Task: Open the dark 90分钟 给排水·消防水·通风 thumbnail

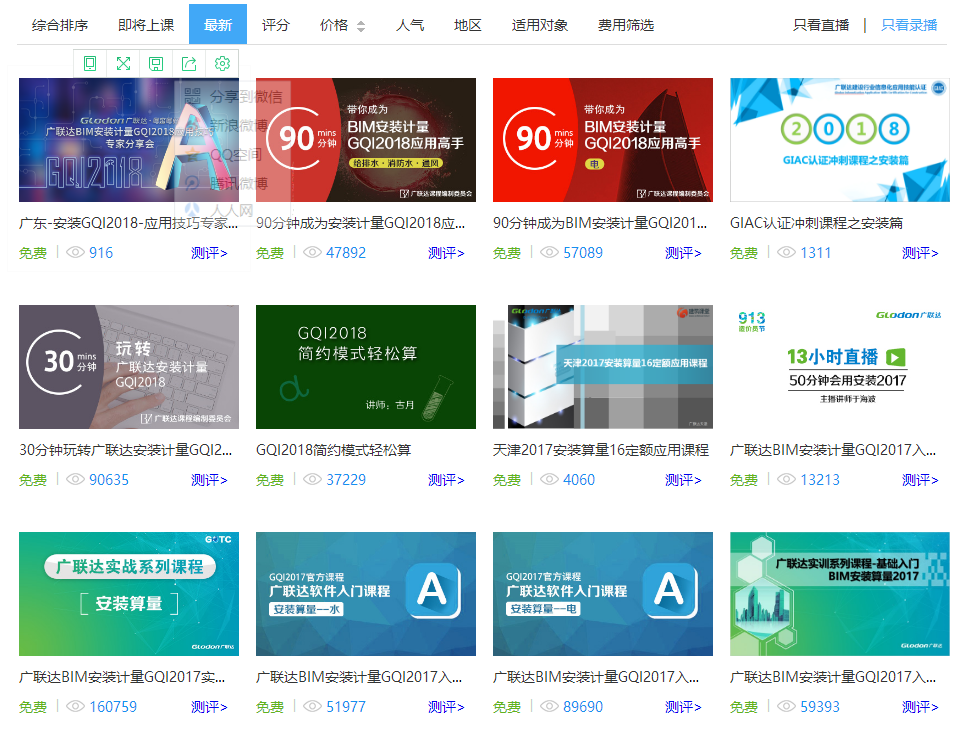Action: (366, 140)
